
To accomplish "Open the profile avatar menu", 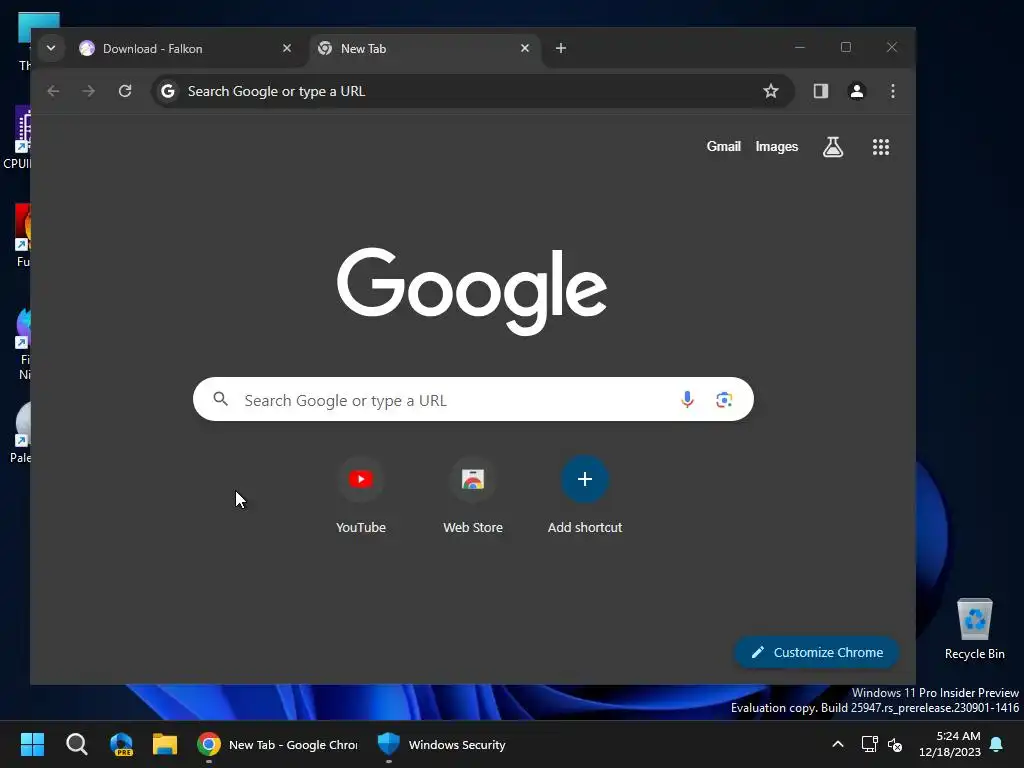I will [857, 91].
